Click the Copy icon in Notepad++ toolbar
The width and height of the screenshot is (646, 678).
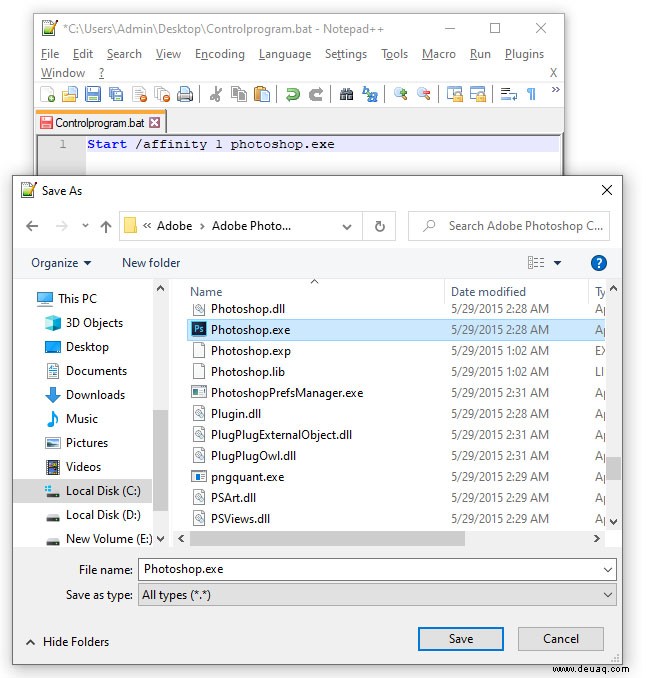point(238,94)
